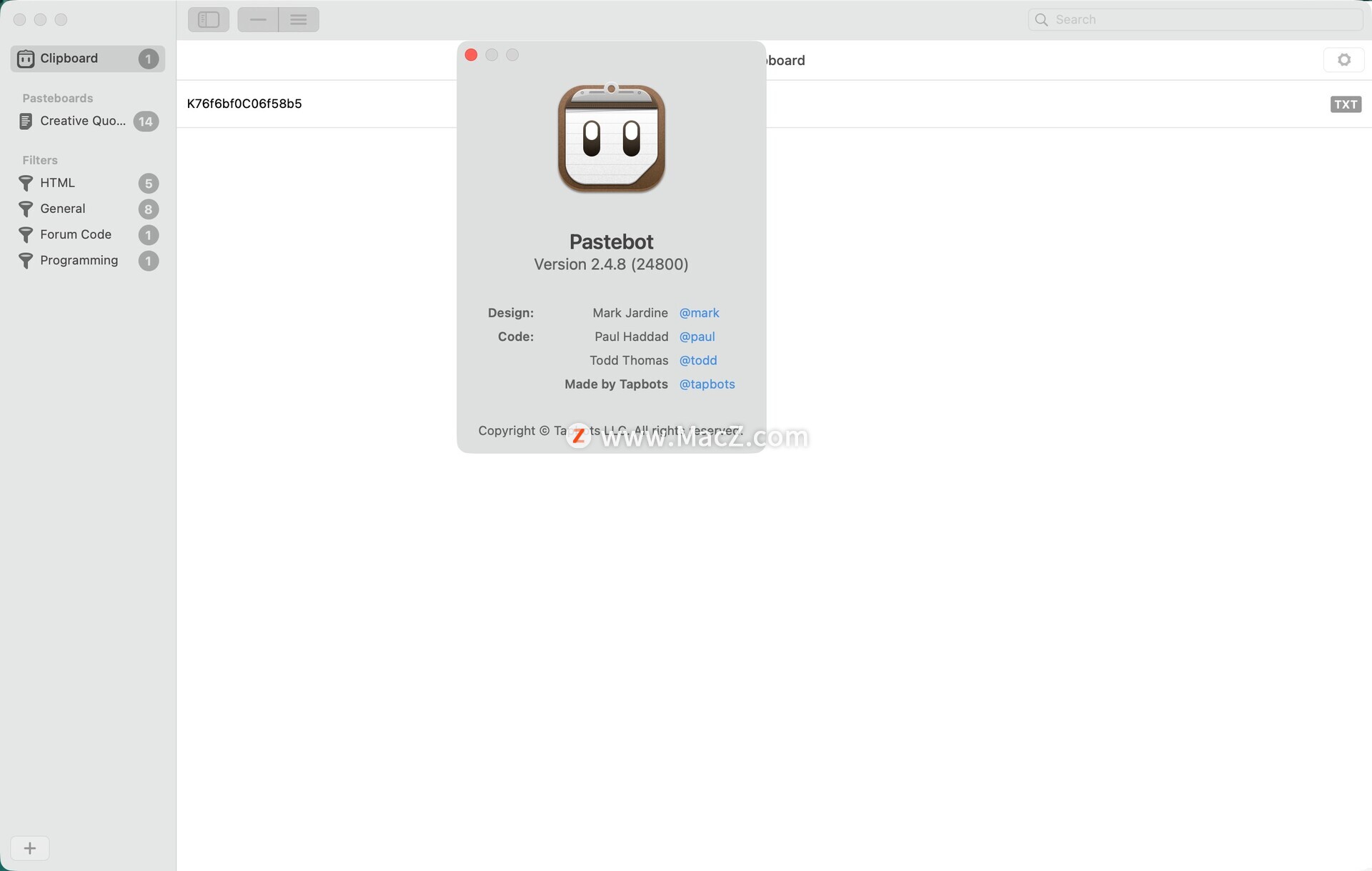Close the About Pastebot window
Image resolution: width=1372 pixels, height=871 pixels.
coord(471,55)
